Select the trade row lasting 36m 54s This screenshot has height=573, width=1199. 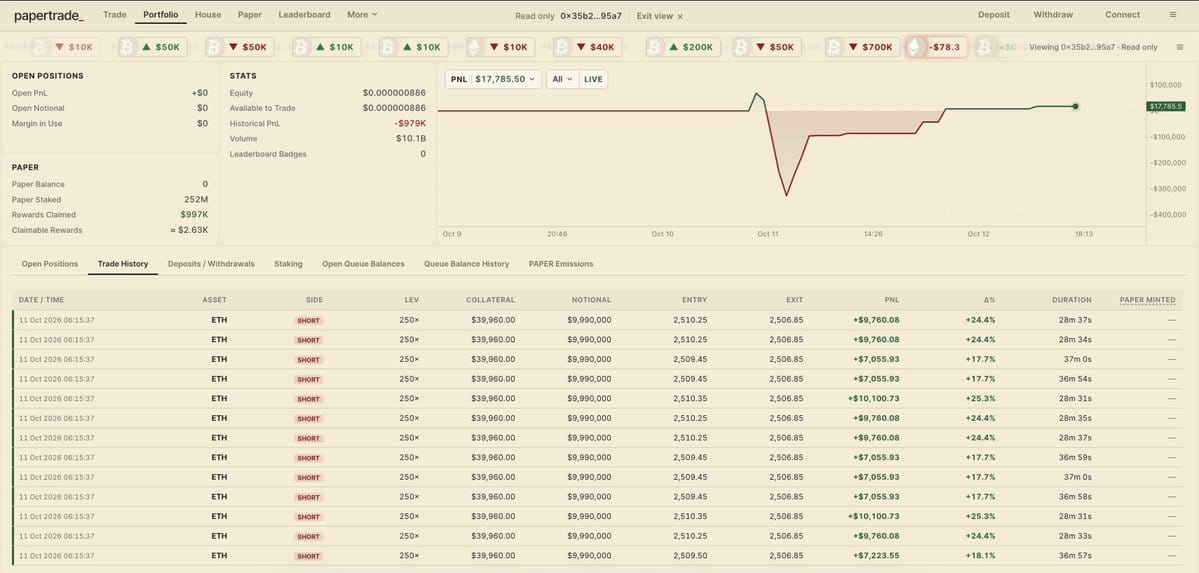coord(597,379)
